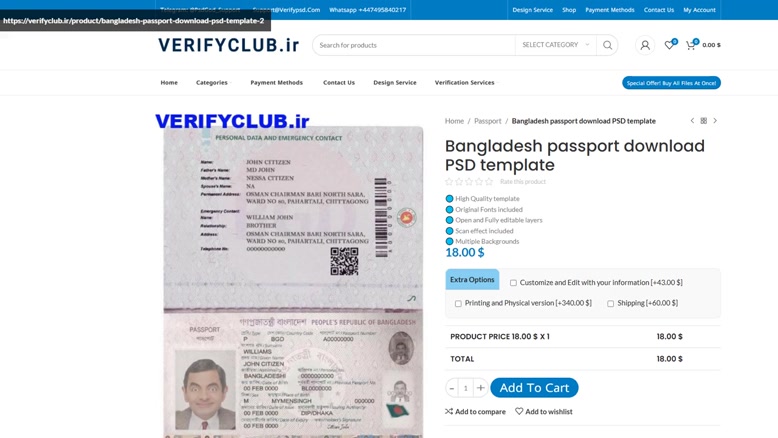Viewport: 778px width, 438px height.
Task: Open the user account icon
Action: point(645,45)
